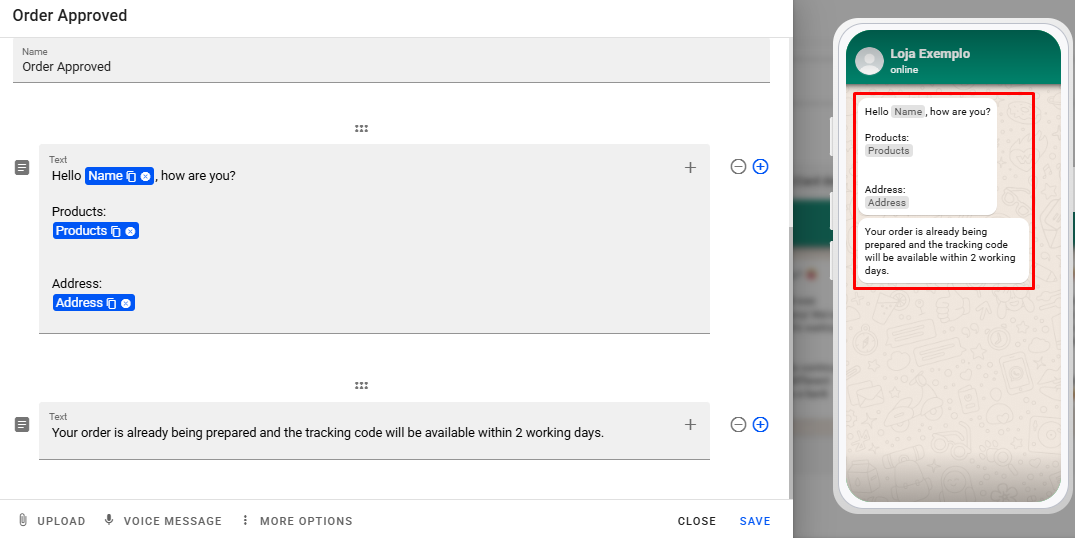Grab drag handle above first text block

[361, 129]
